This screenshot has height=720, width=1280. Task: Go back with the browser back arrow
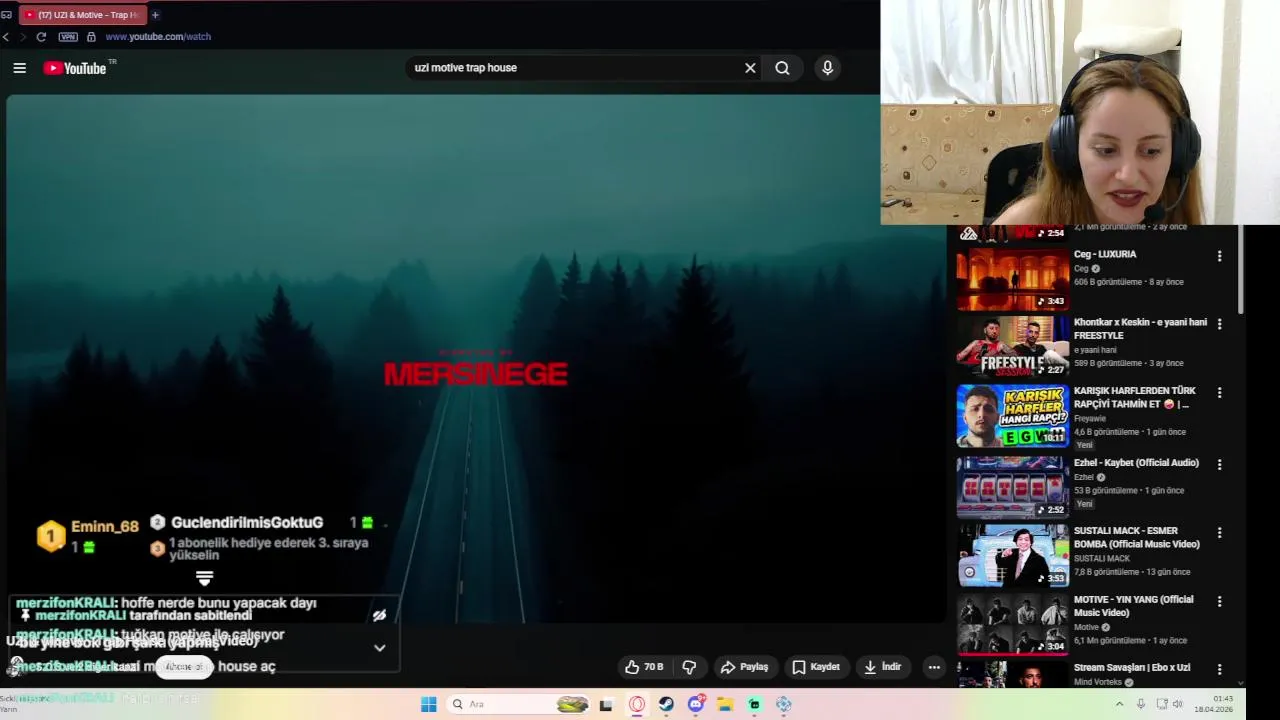6,37
